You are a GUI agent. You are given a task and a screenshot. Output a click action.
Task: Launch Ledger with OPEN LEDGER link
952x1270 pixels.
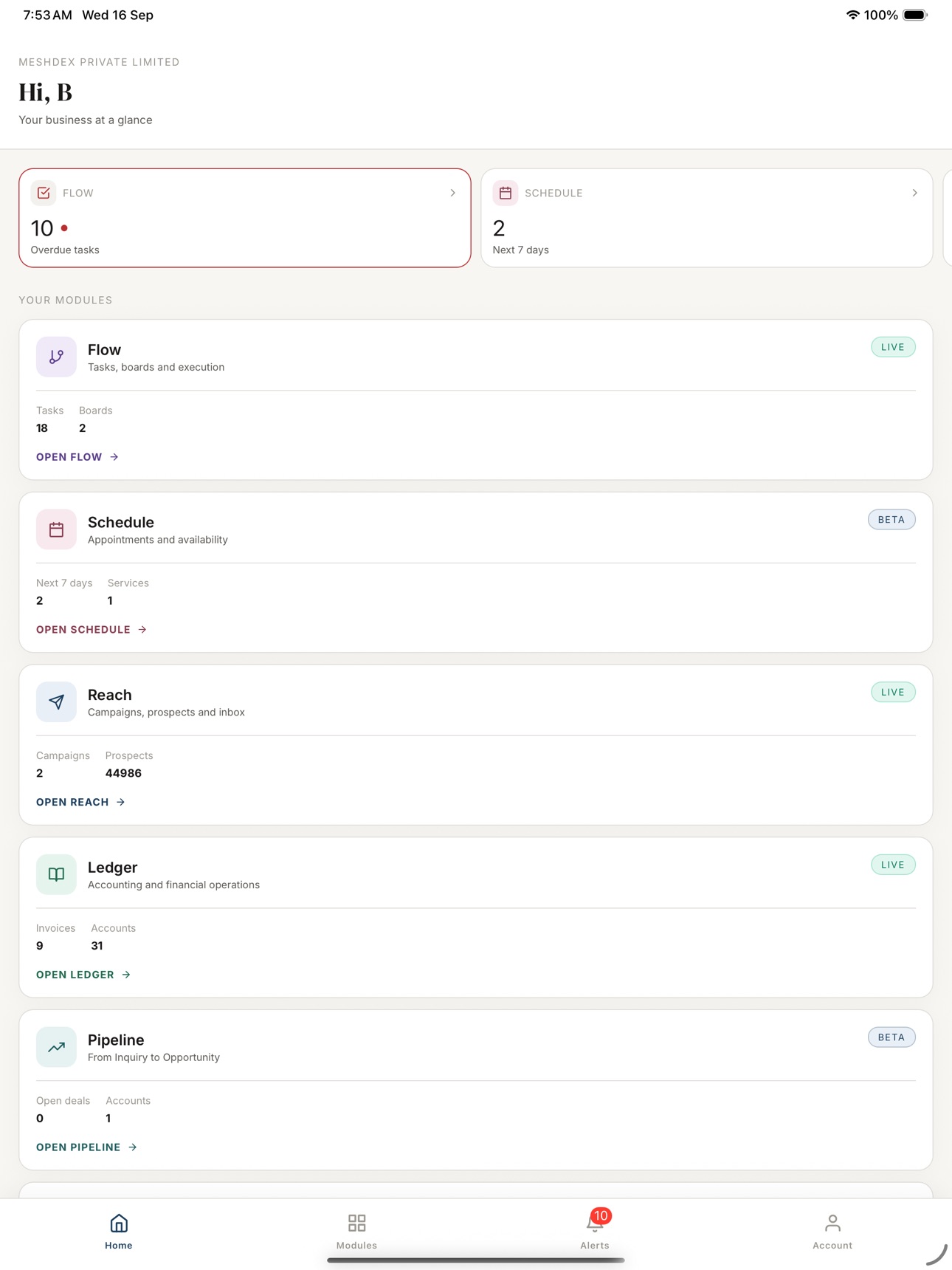coord(83,975)
